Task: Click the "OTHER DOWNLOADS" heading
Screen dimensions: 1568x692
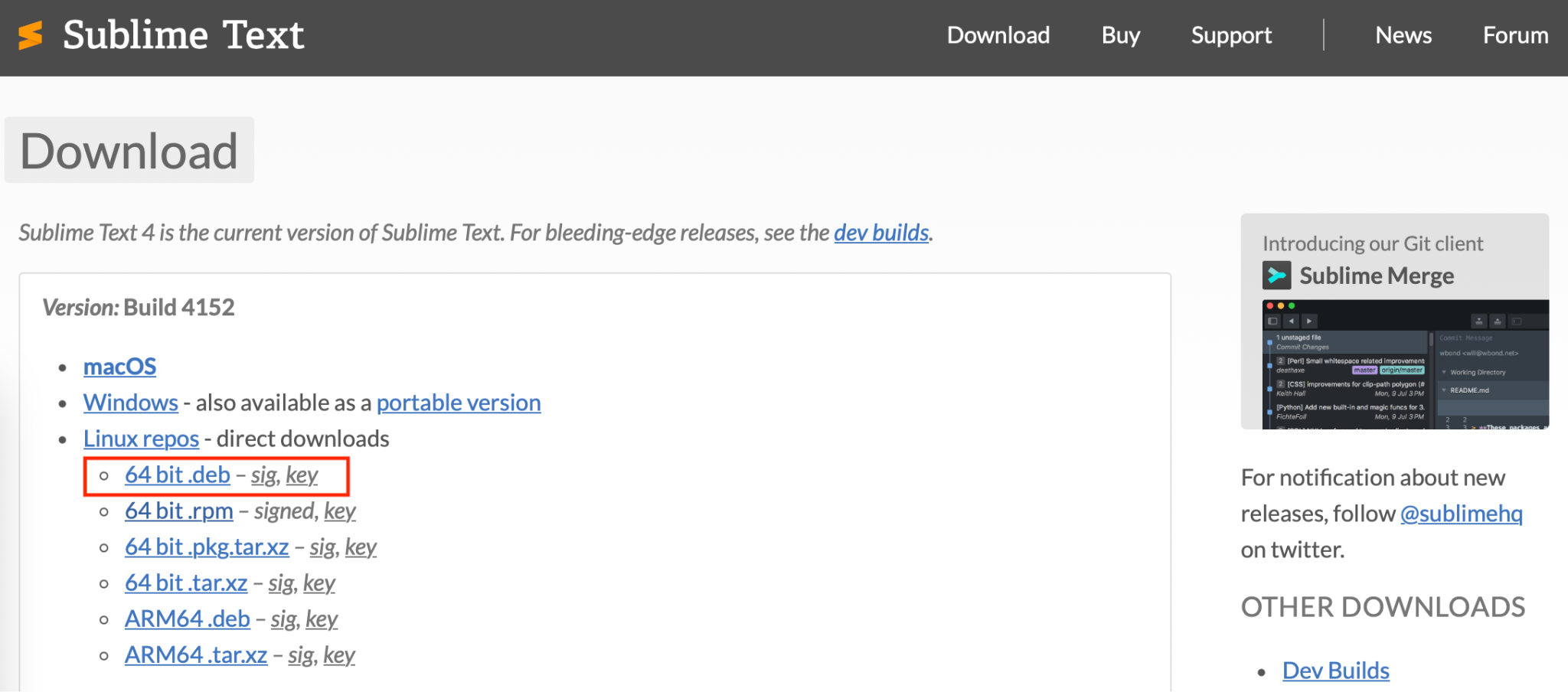Action: pos(1383,607)
